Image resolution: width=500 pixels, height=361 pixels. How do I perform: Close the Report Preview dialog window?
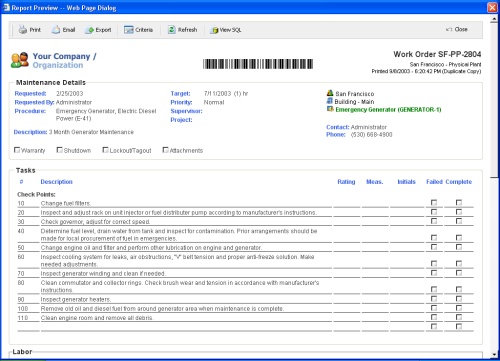click(492, 7)
